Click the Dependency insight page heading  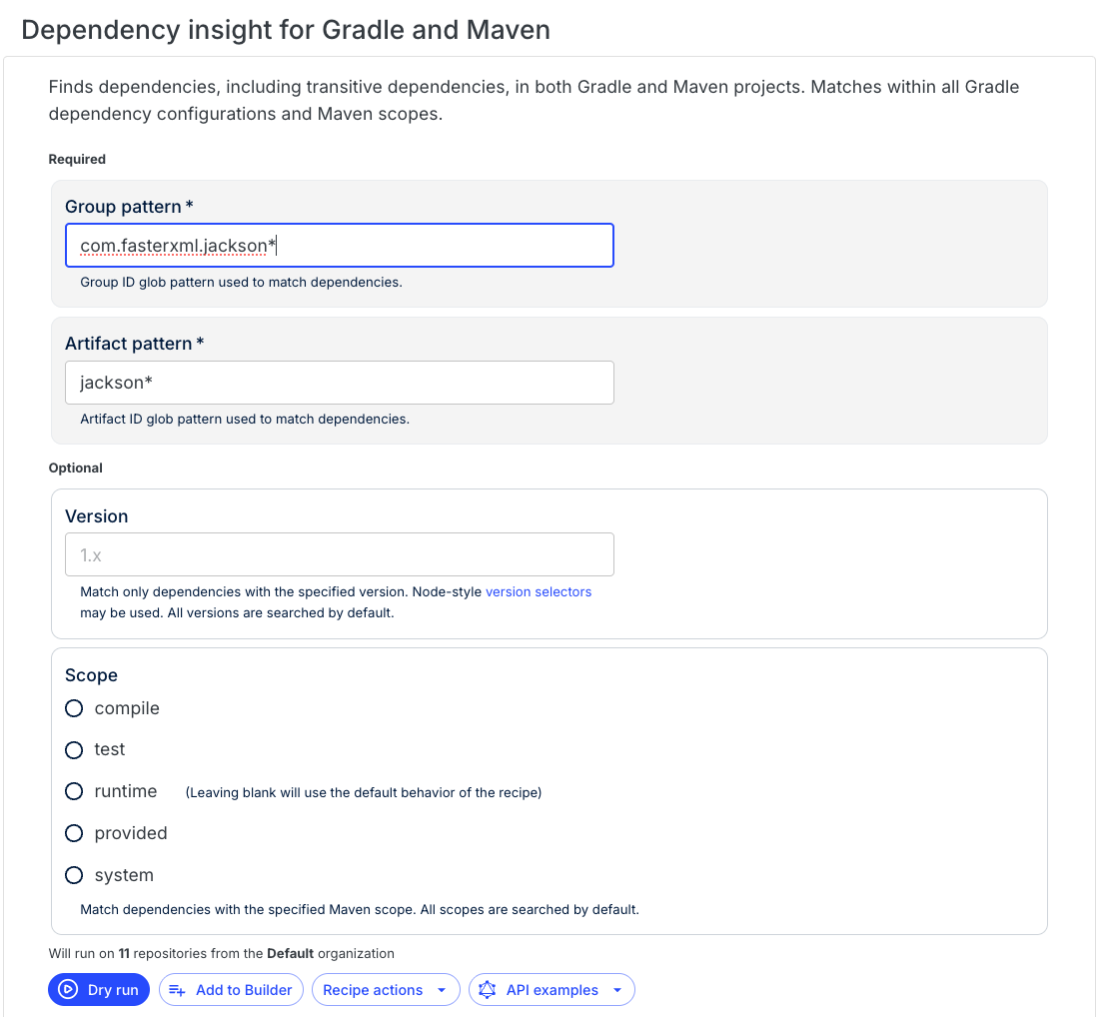click(286, 30)
